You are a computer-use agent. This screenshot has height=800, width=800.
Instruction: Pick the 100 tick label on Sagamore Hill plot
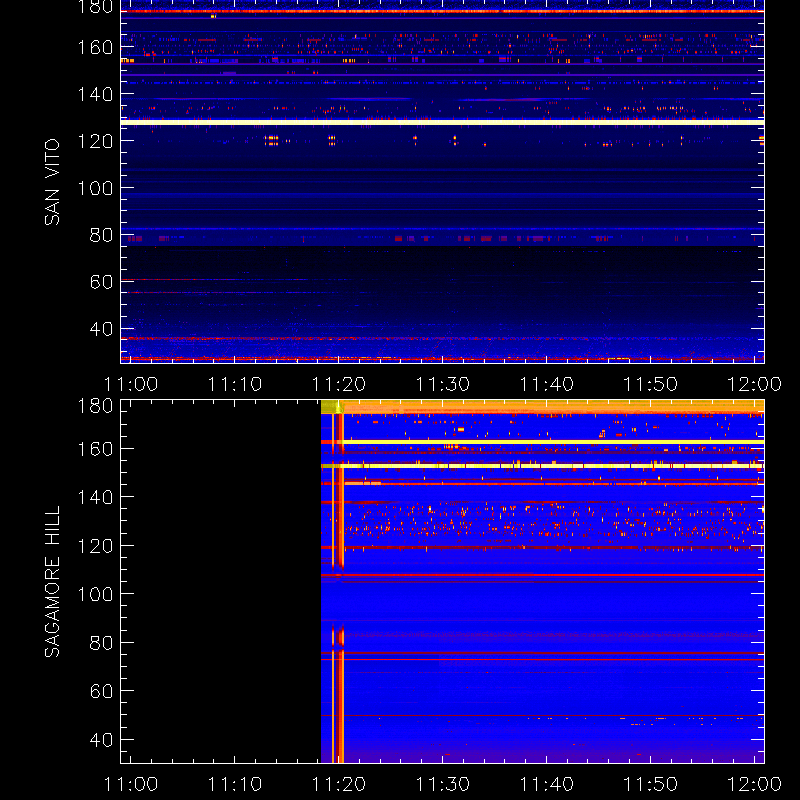point(95,594)
